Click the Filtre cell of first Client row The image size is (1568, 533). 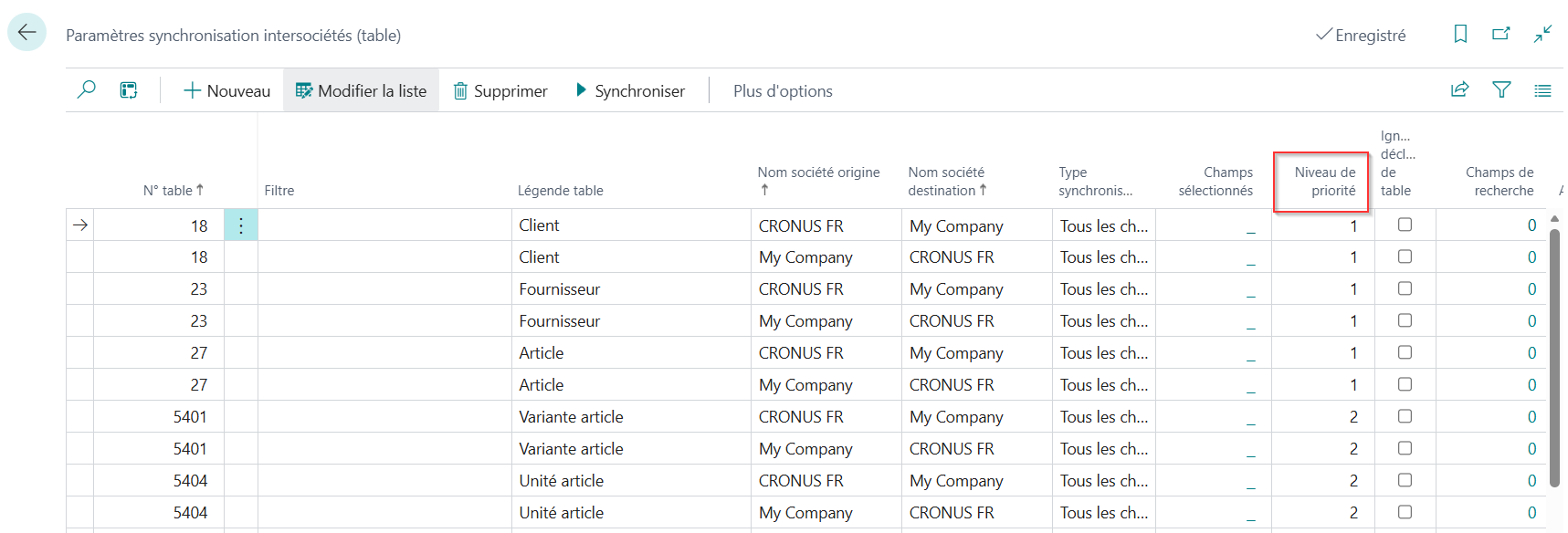tap(384, 225)
